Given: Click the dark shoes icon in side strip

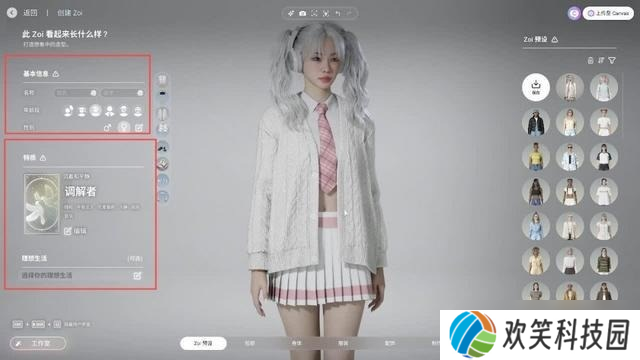Looking at the screenshot, I should pos(162,147).
